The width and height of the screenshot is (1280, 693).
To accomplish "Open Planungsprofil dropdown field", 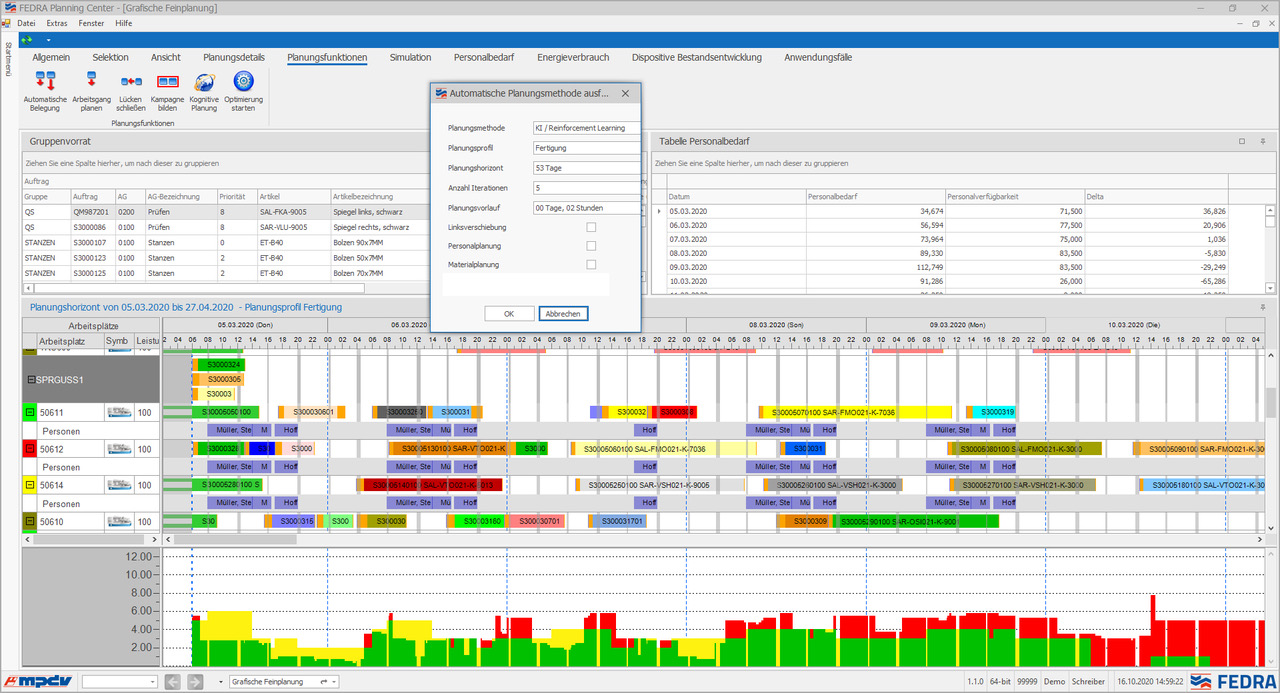I will (586, 148).
